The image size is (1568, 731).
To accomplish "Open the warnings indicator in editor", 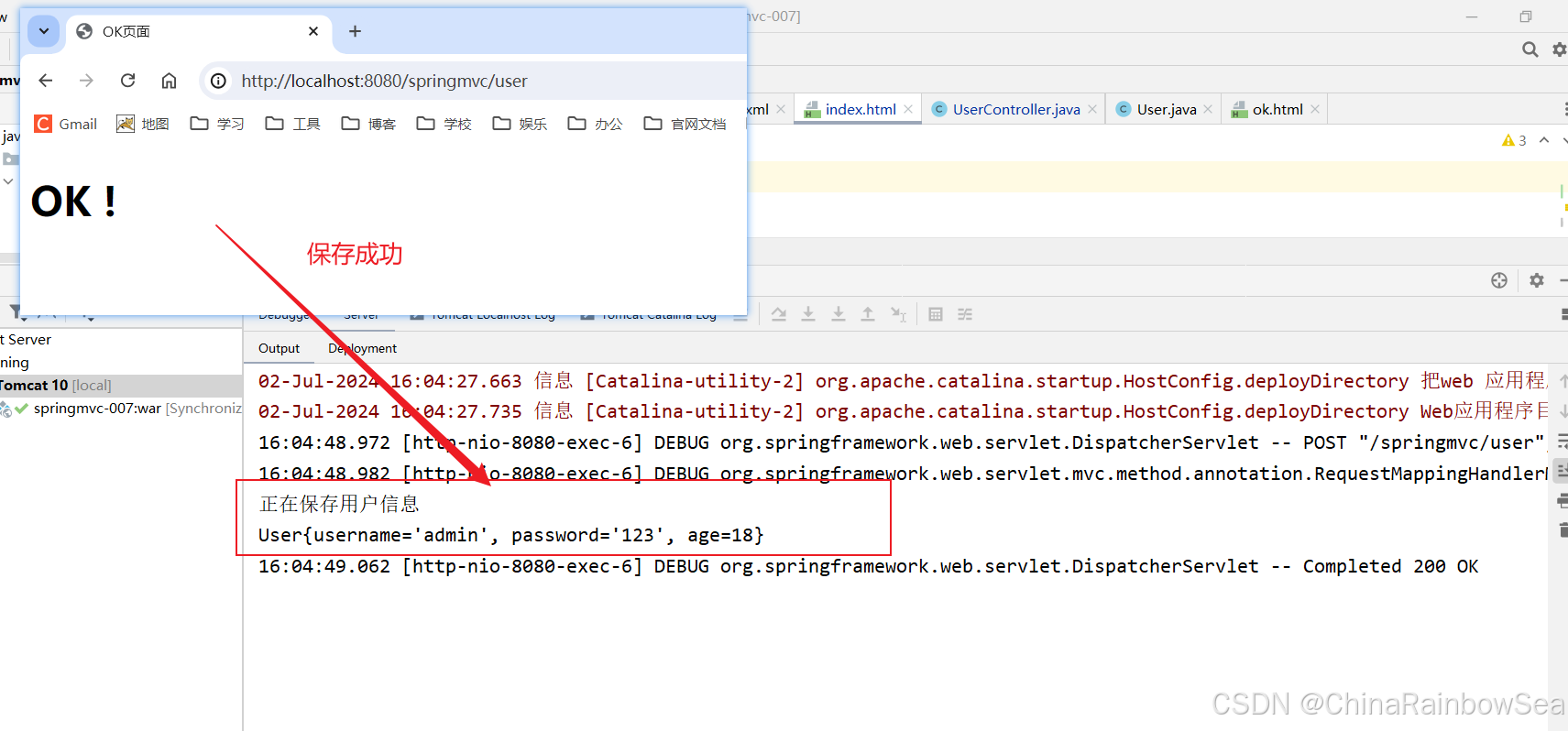I will click(x=1514, y=140).
